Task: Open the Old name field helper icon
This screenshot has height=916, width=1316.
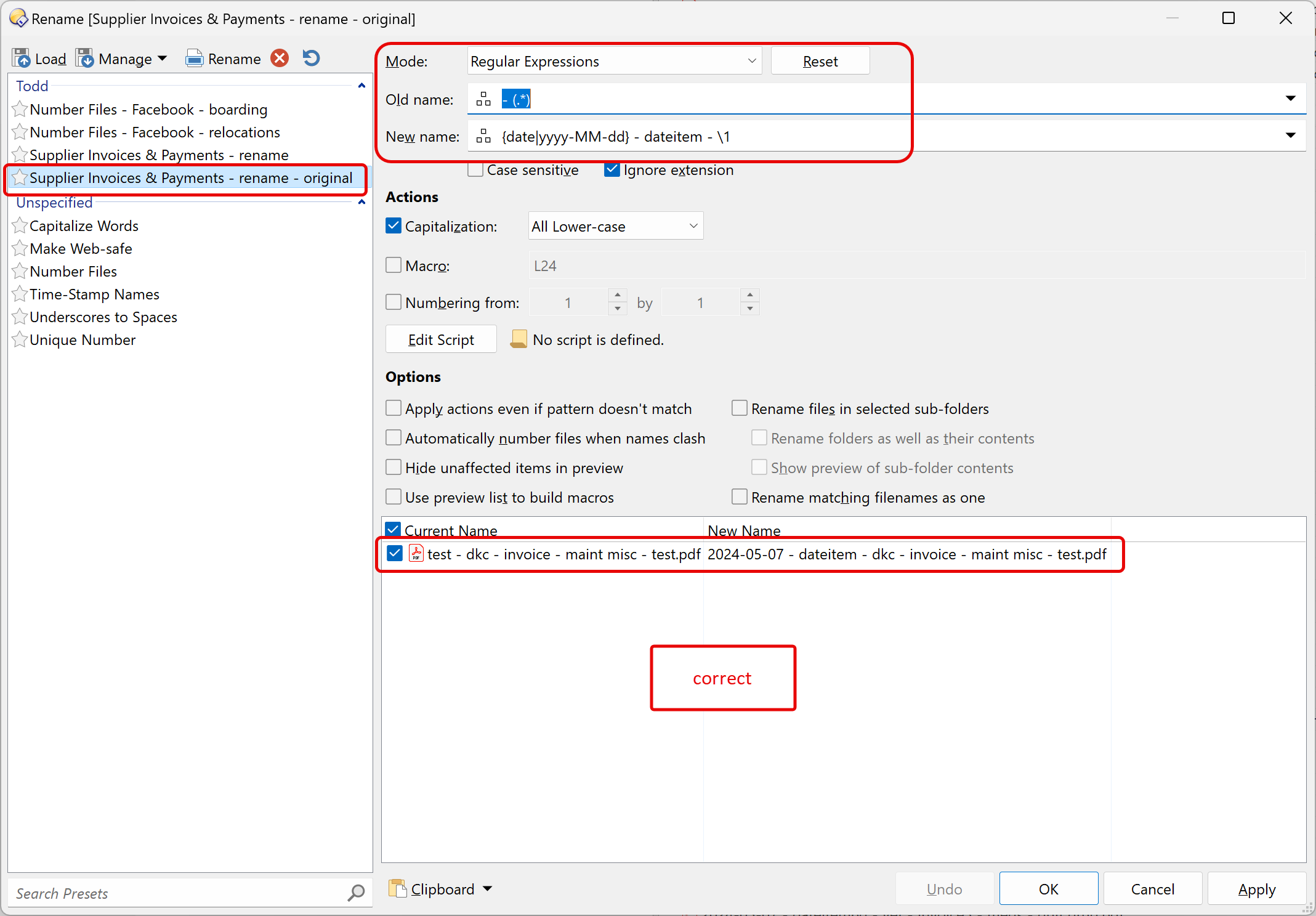Action: [483, 99]
